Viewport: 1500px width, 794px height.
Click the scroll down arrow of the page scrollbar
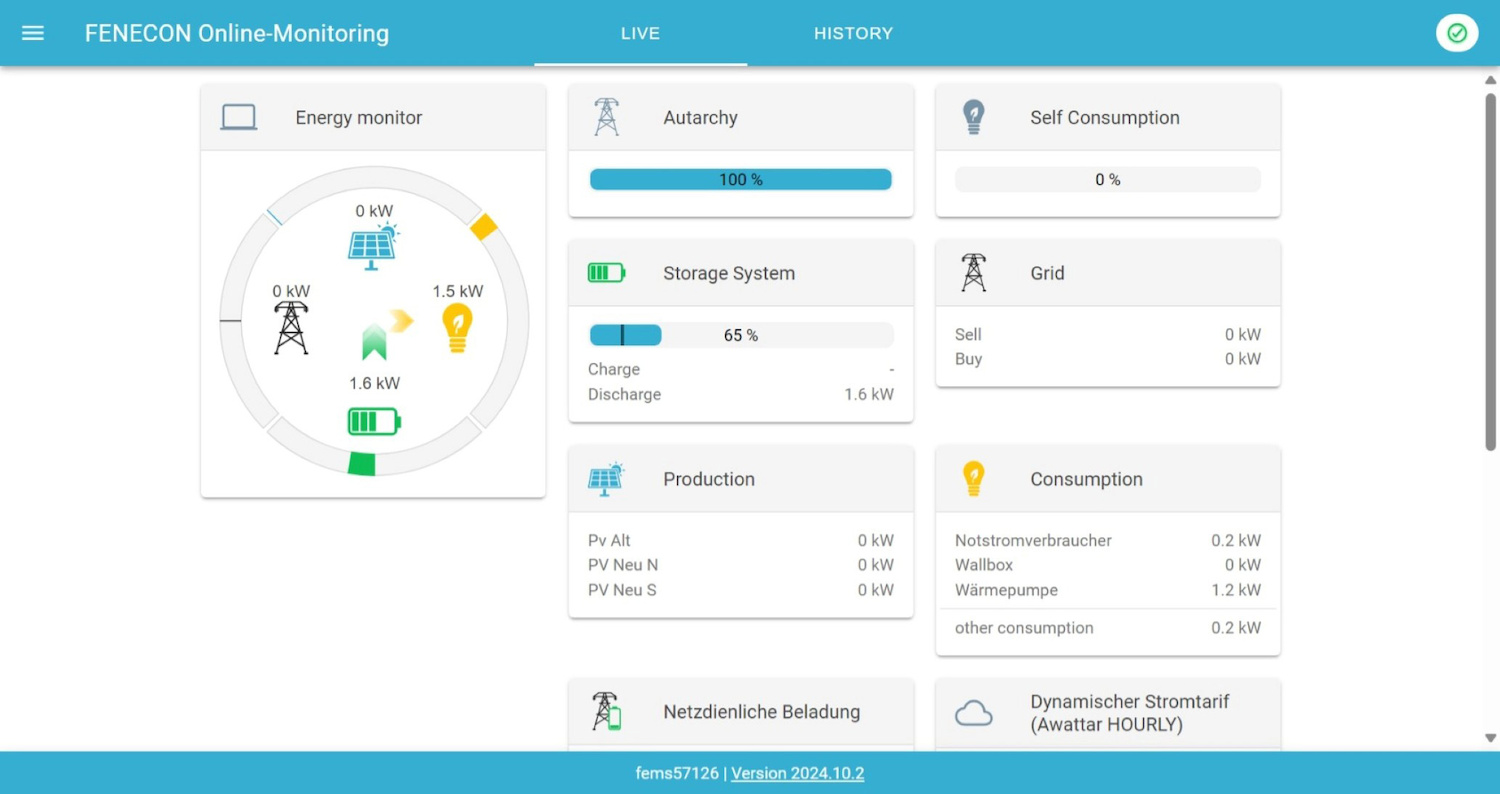(1490, 738)
